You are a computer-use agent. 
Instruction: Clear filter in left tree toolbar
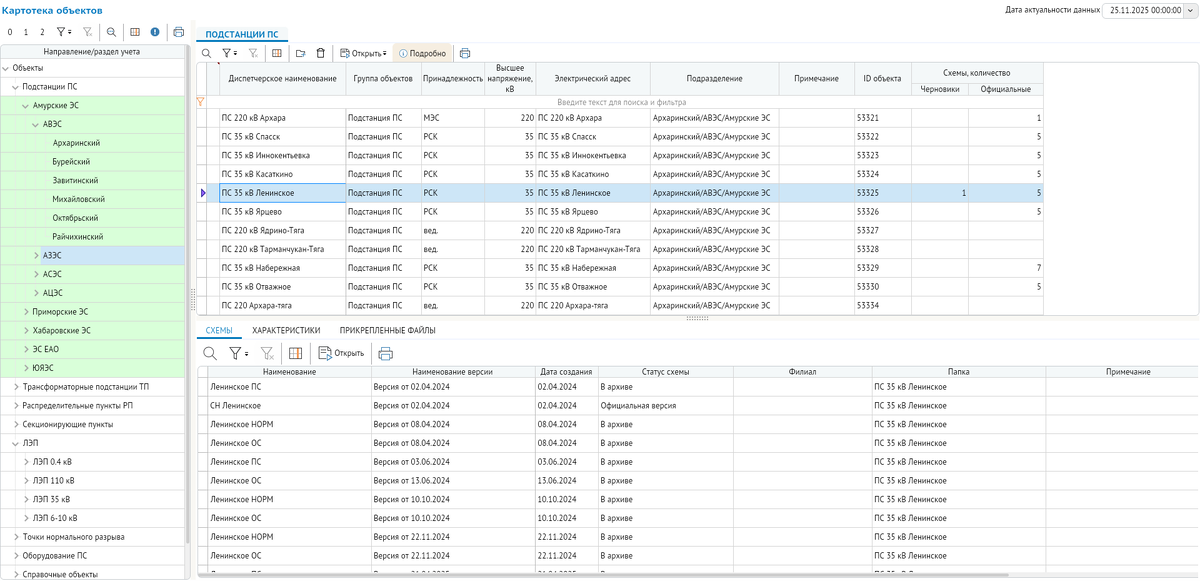[87, 32]
